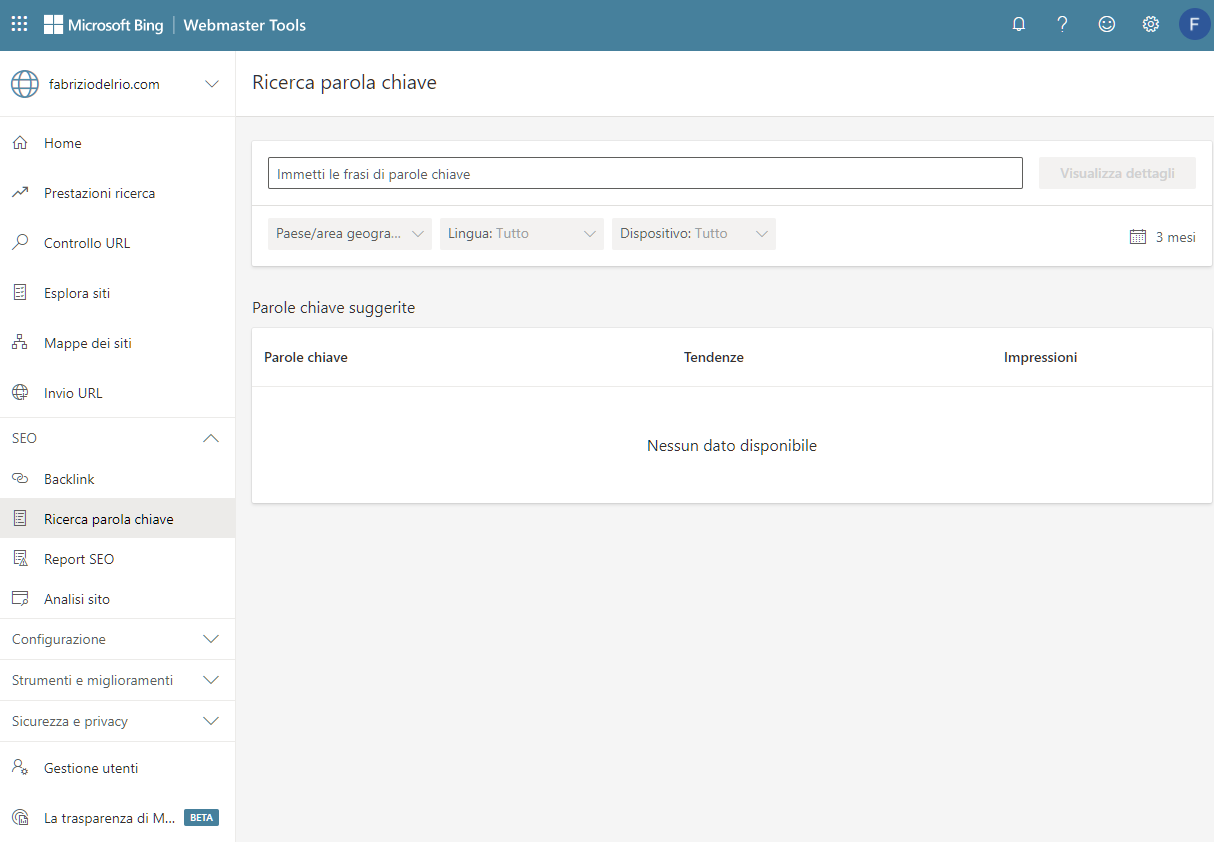Image resolution: width=1214 pixels, height=842 pixels.
Task: Expand Sicurezza e privacy section
Action: [x=211, y=721]
